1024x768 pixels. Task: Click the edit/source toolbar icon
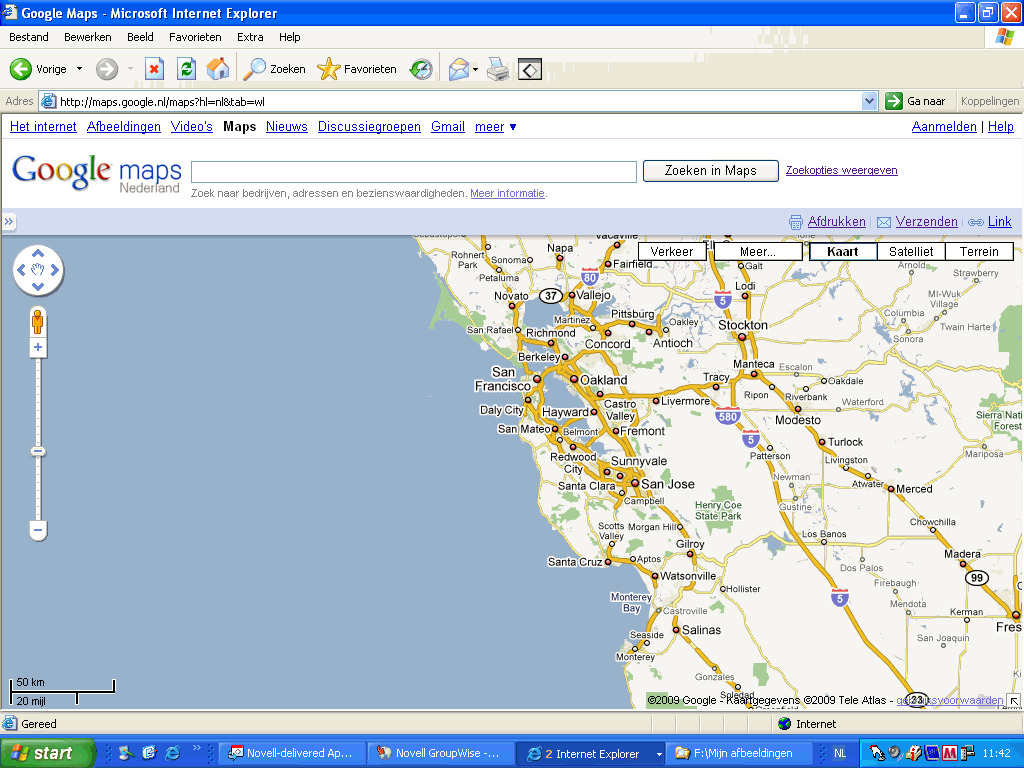(530, 69)
